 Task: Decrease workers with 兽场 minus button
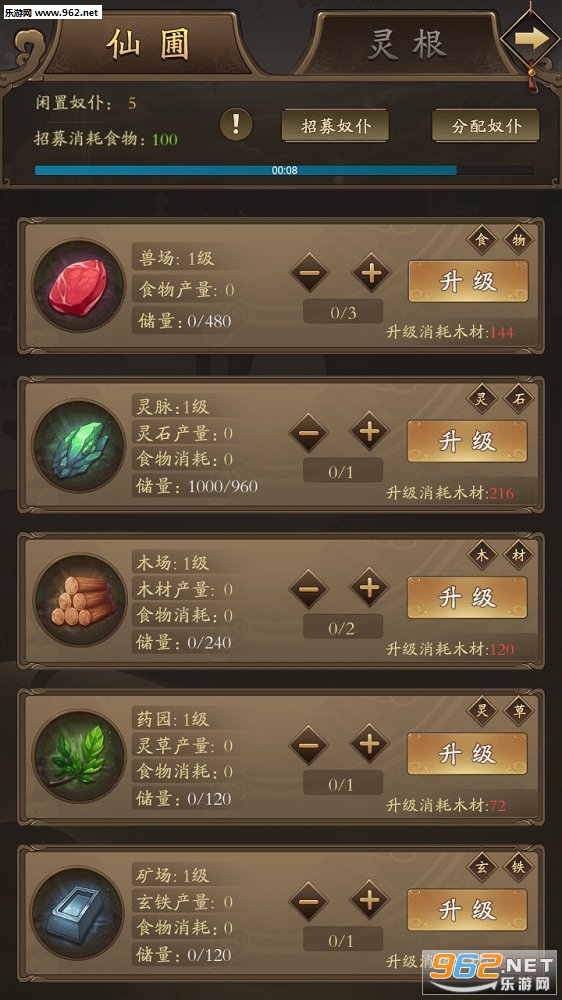tap(309, 272)
